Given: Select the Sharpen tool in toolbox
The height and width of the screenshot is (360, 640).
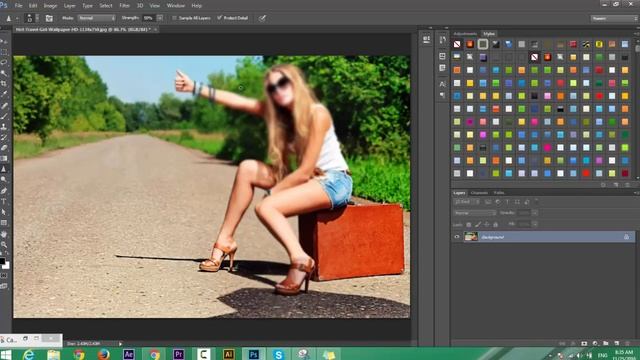Looking at the screenshot, I should tap(4, 169).
